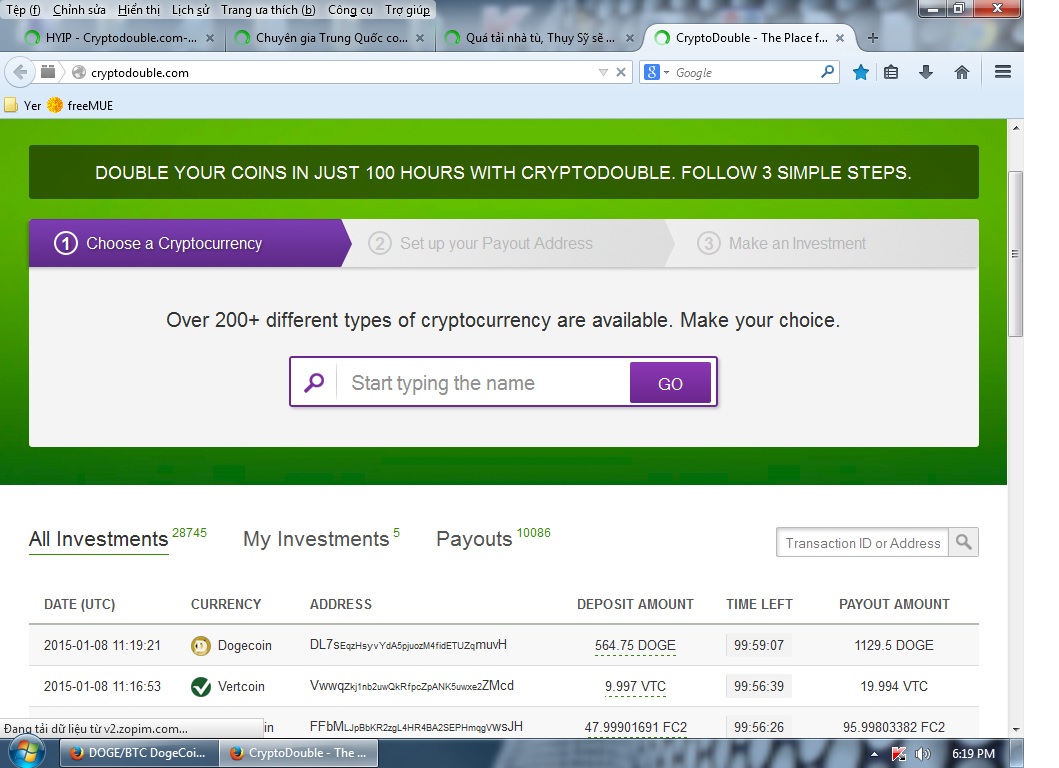
Task: Click the 564.75 DOGE deposit amount
Action: click(x=635, y=646)
